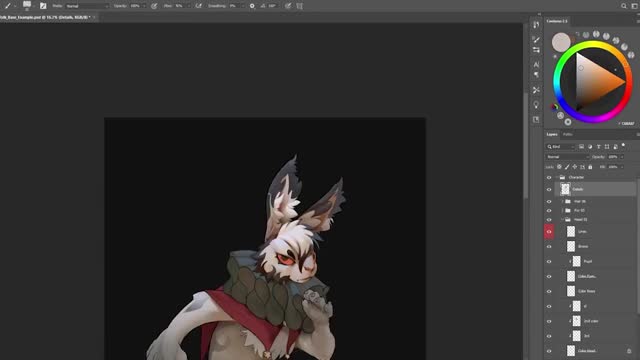640x360 pixels.
Task: Toggle visibility of Head group
Action: [549, 220]
